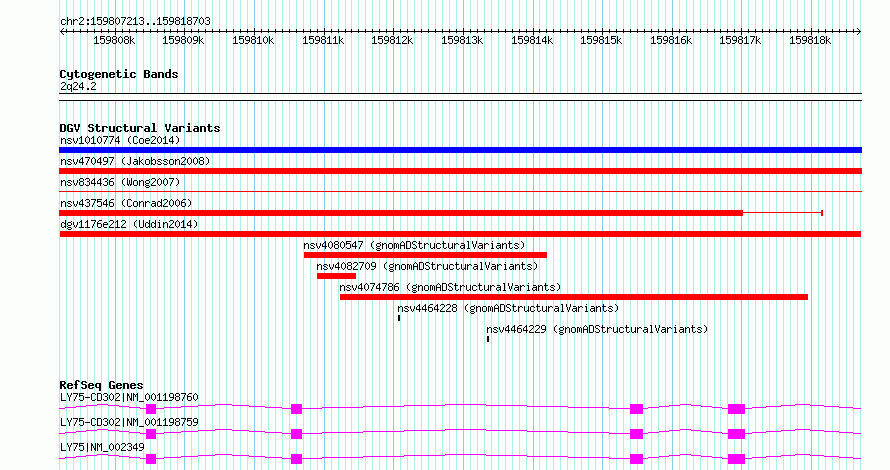This screenshot has width=890, height=470.
Task: Select the dgv1176e212 (Uddin2014) label
Action: (x=129, y=224)
